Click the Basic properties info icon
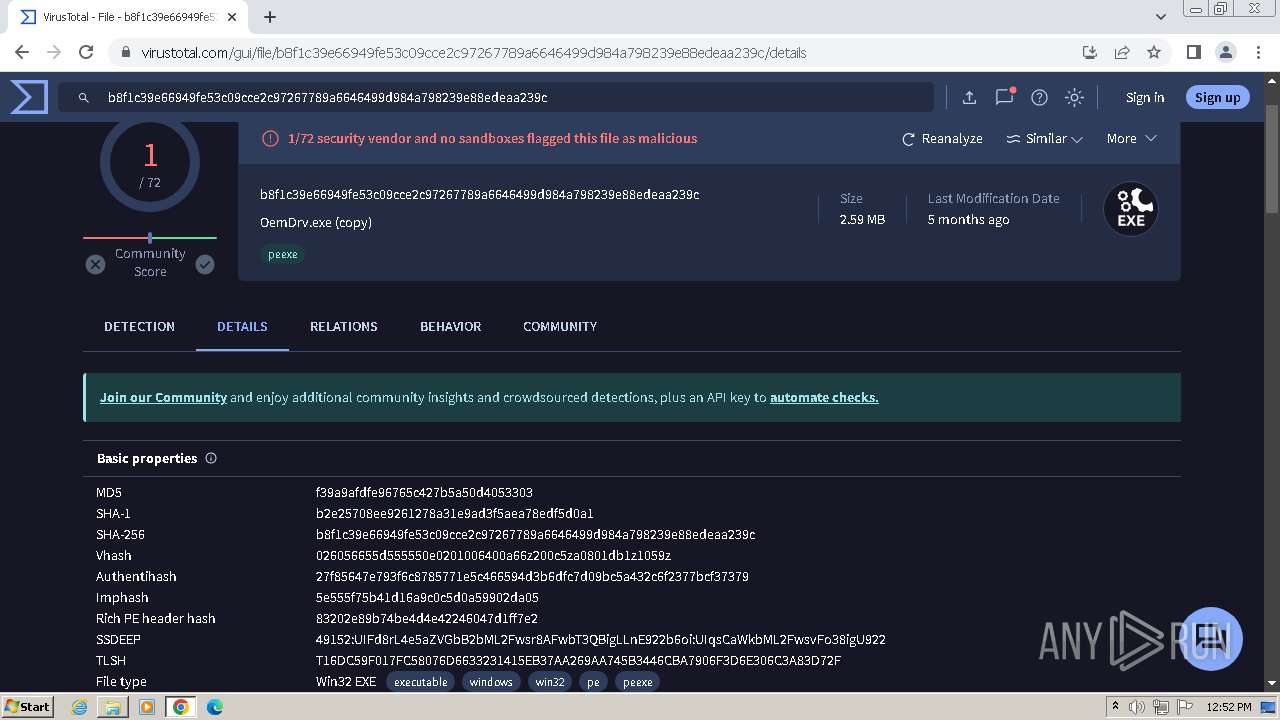1280x720 pixels. [x=211, y=458]
